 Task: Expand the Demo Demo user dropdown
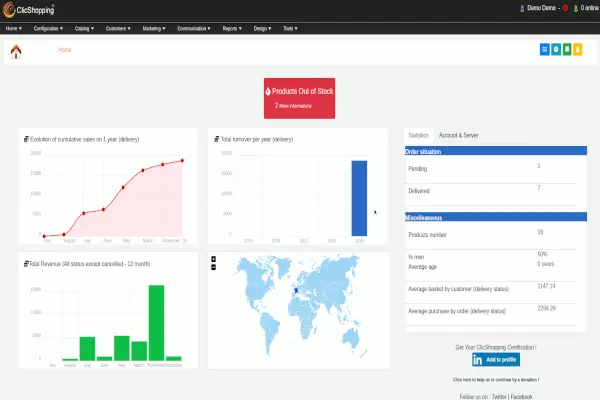541,8
